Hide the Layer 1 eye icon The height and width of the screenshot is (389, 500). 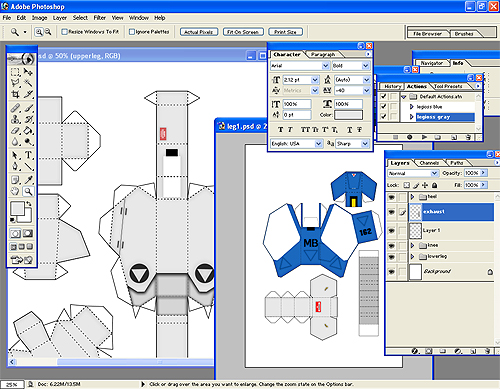(x=391, y=230)
